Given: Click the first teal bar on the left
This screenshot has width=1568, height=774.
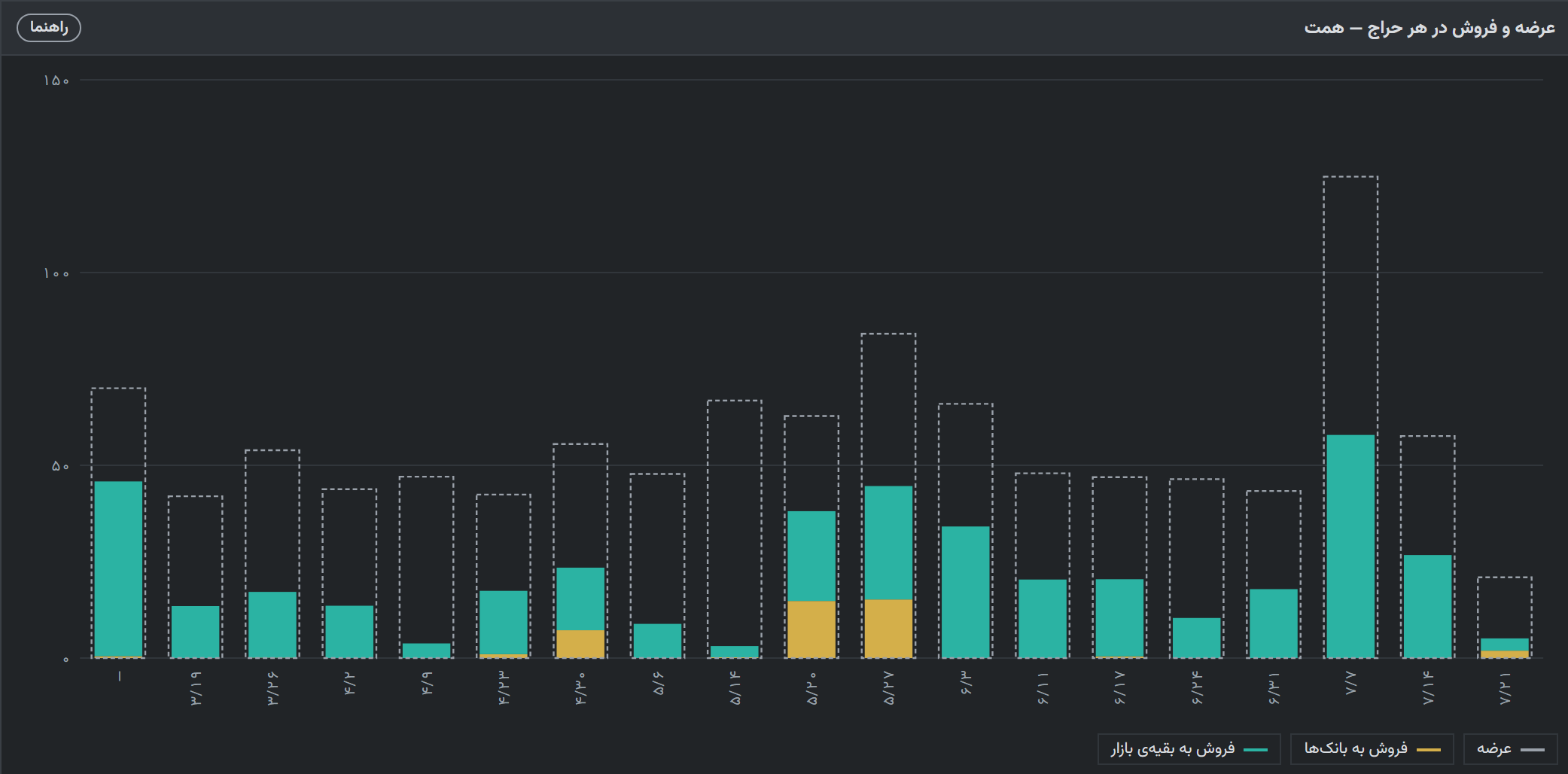Looking at the screenshot, I should click(119, 569).
